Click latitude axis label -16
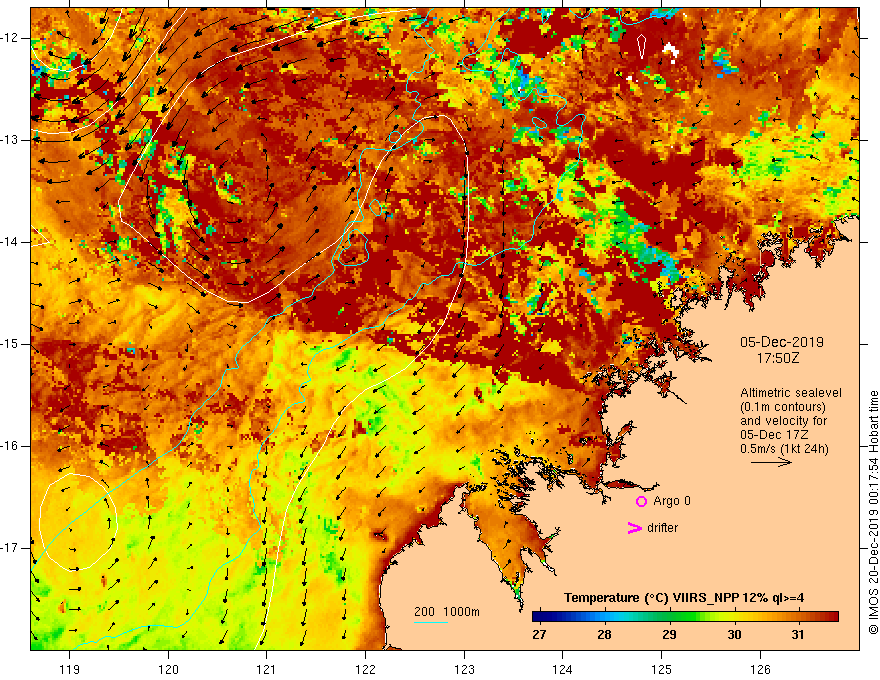This screenshot has width=880, height=680. (11, 446)
